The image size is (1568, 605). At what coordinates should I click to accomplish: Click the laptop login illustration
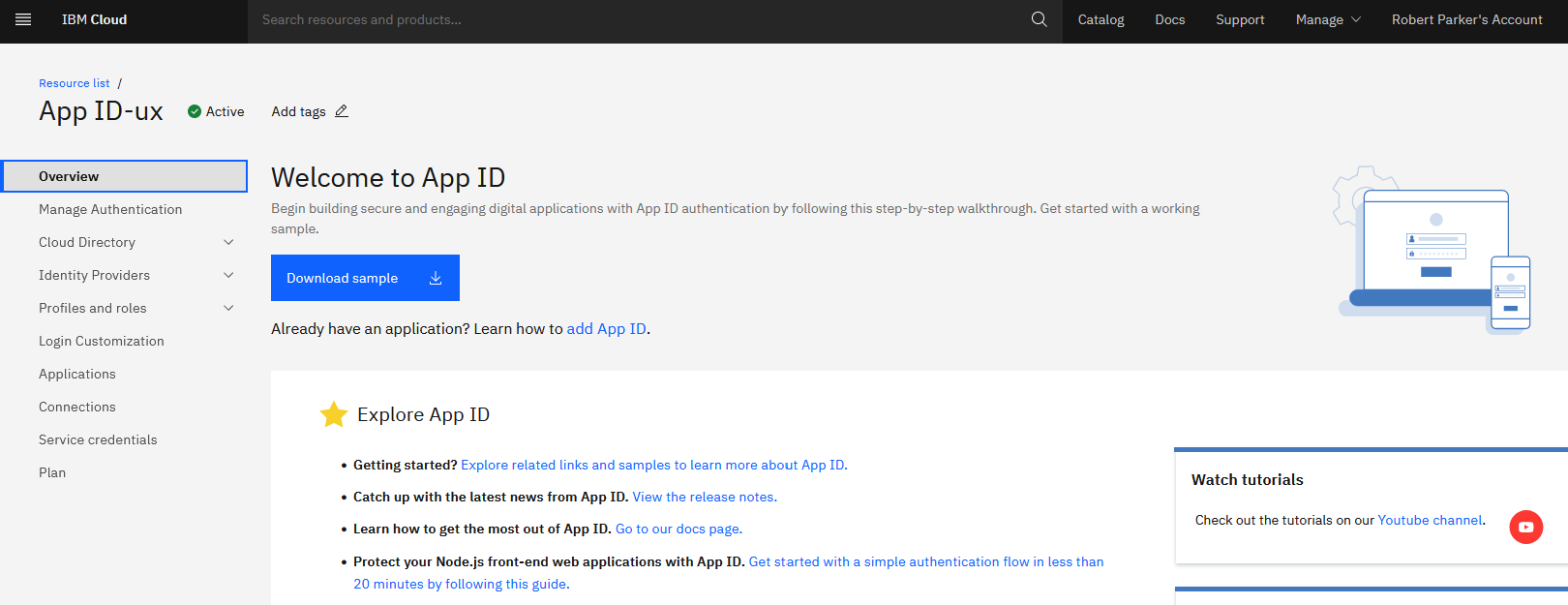point(1432,252)
